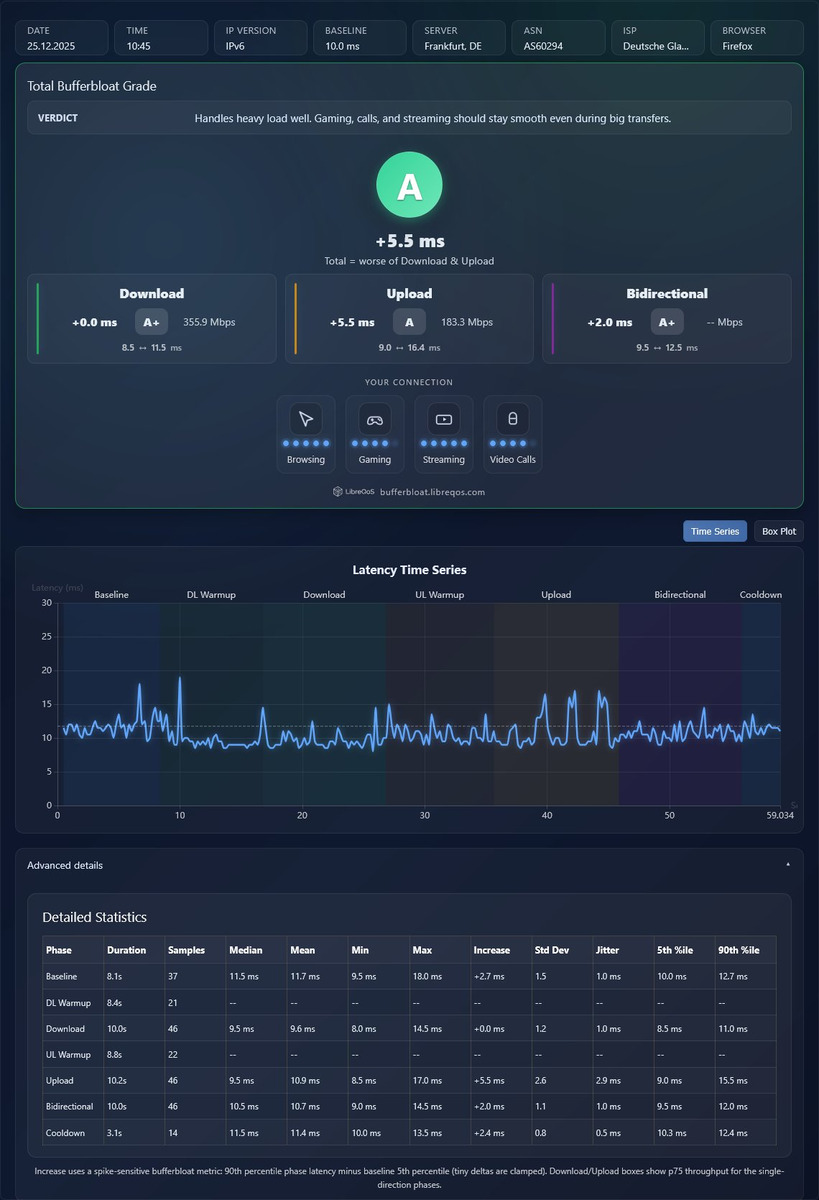This screenshot has width=819, height=1200.
Task: Click the Browsing cursor icon
Action: pos(306,419)
